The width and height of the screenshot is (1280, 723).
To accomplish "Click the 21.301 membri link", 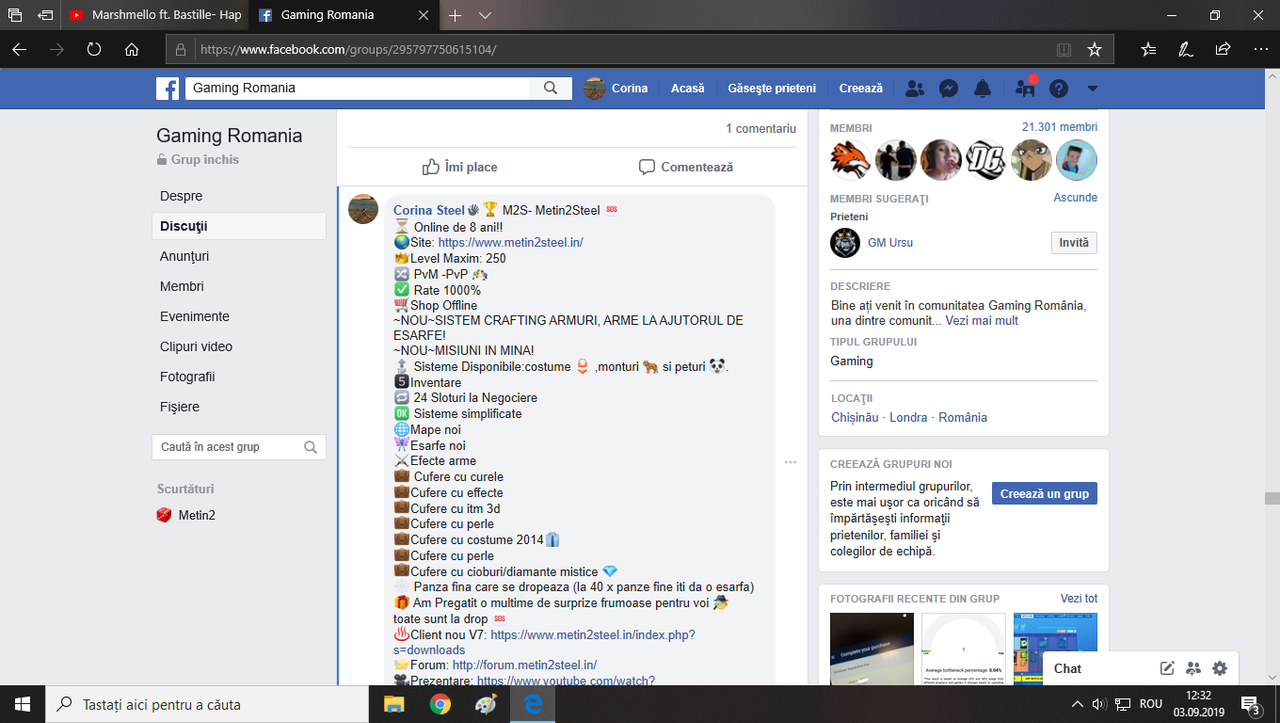I will (x=1059, y=127).
